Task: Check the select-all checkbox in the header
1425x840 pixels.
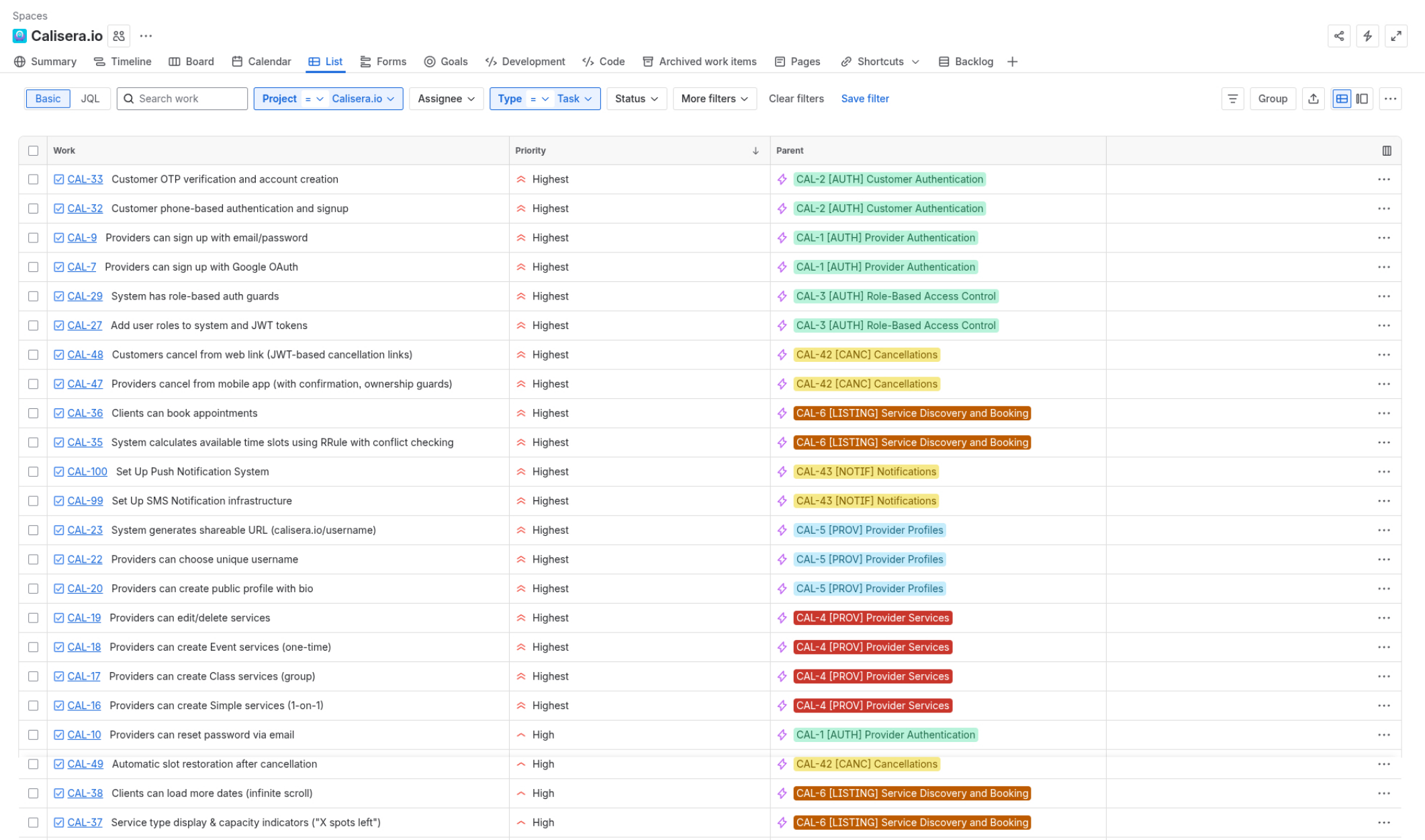Action: click(x=34, y=150)
